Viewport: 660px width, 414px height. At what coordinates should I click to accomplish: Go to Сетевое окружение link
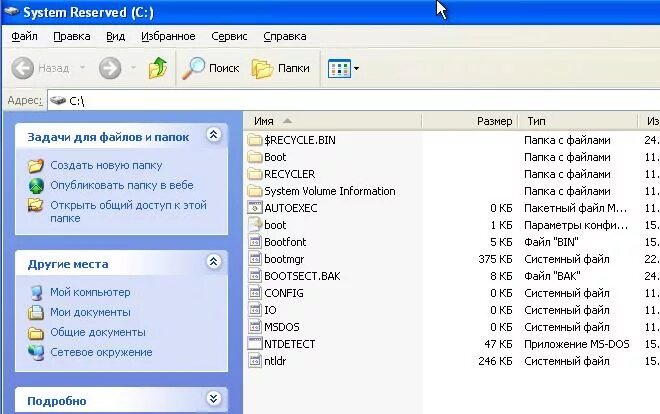tap(101, 352)
